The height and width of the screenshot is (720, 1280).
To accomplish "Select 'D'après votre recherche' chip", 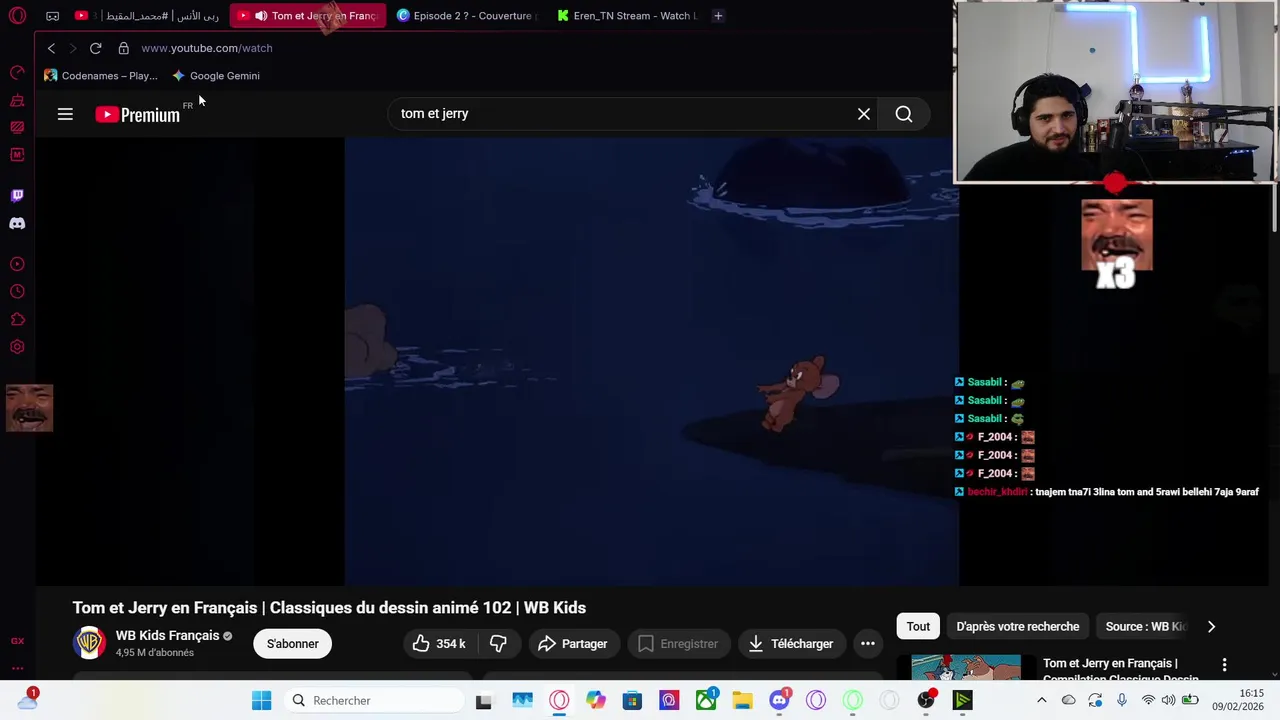I will point(1017,627).
